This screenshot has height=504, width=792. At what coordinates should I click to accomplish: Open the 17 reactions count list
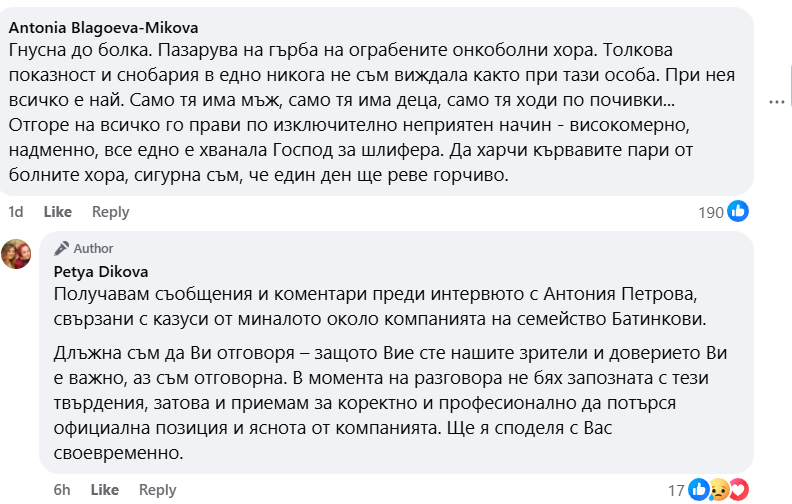click(676, 490)
